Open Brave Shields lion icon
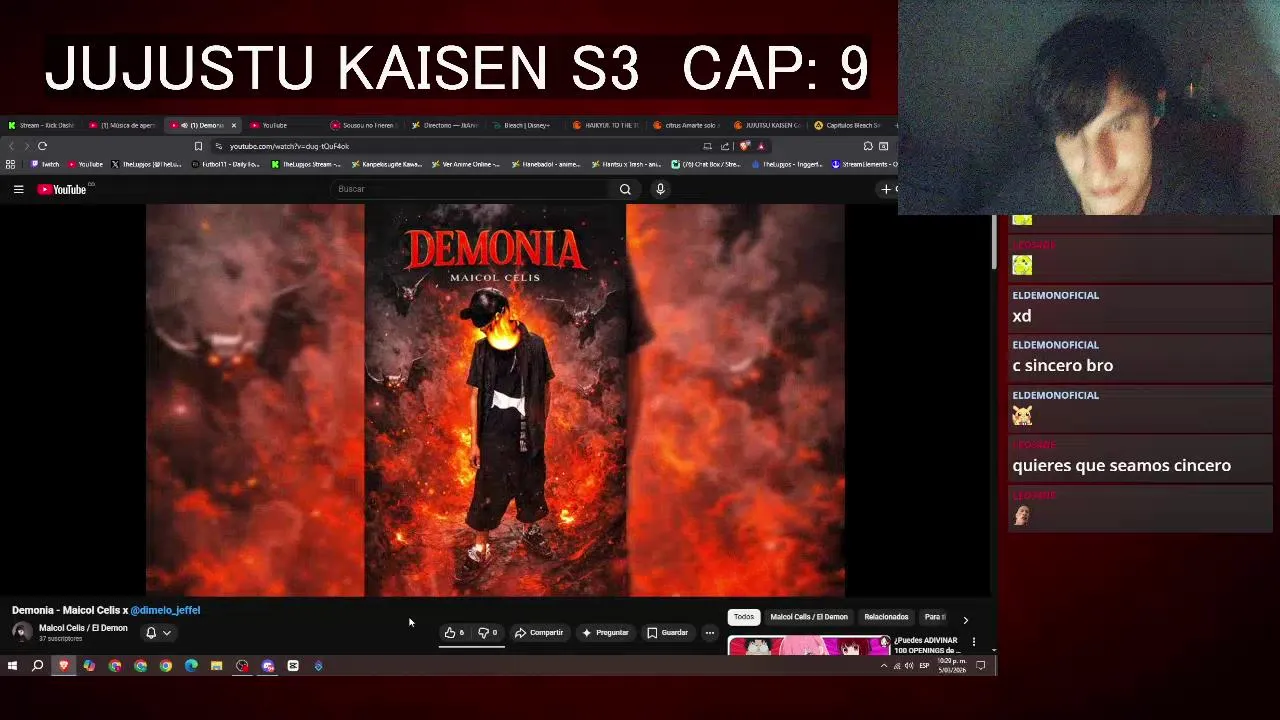1280x720 pixels. tap(745, 146)
